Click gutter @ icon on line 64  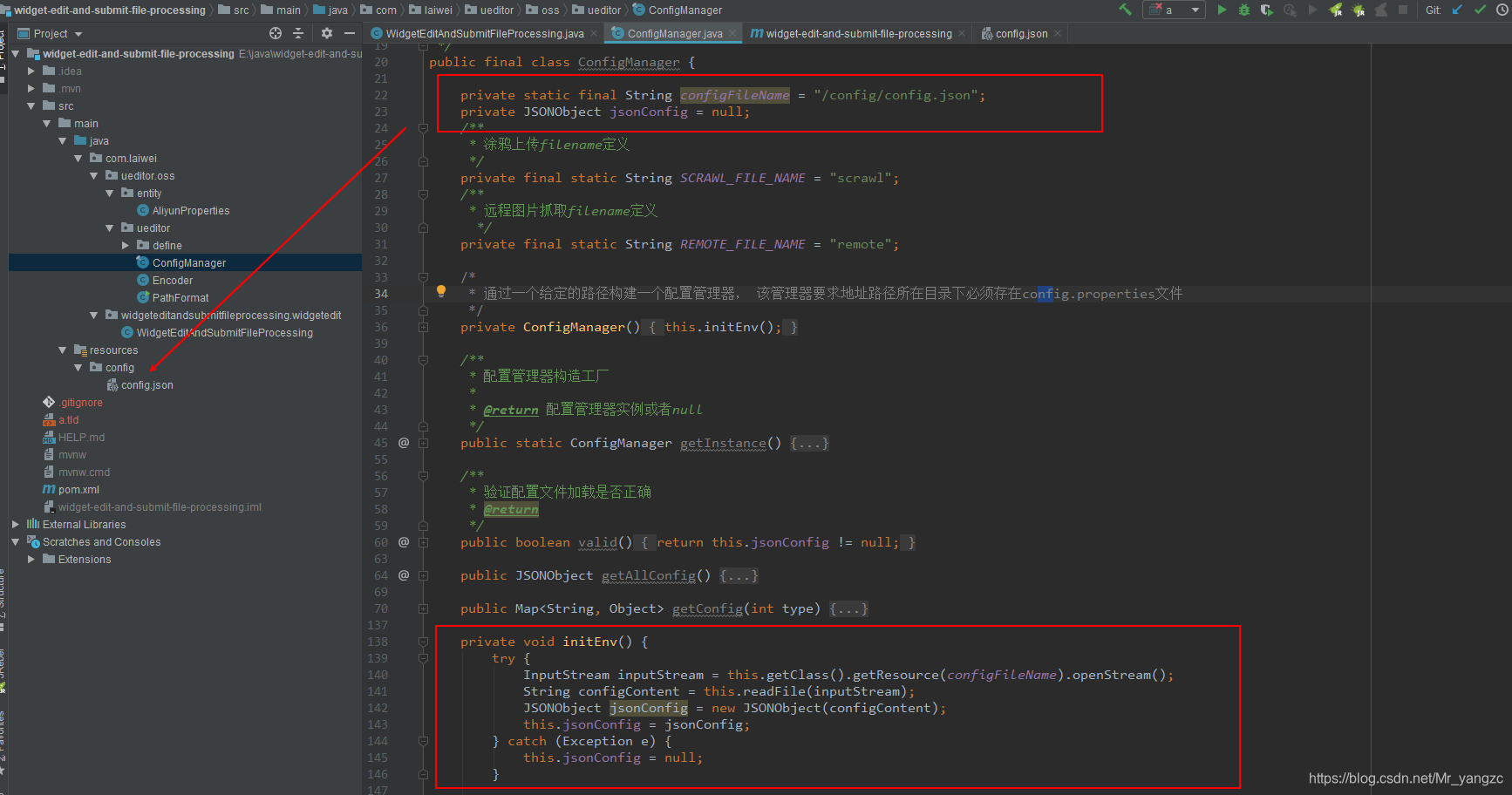point(404,575)
